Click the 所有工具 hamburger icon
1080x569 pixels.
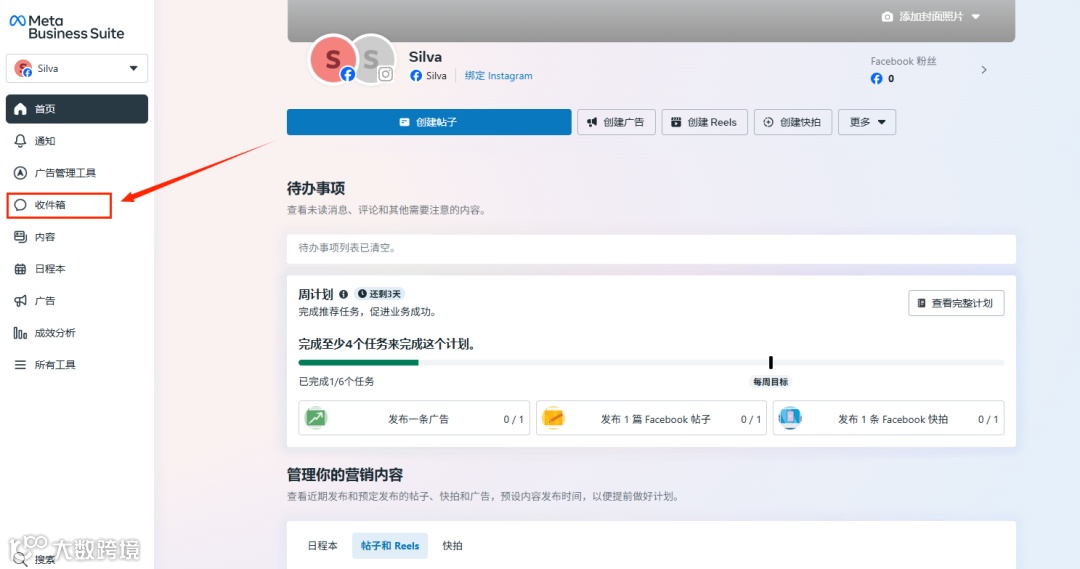point(21,364)
